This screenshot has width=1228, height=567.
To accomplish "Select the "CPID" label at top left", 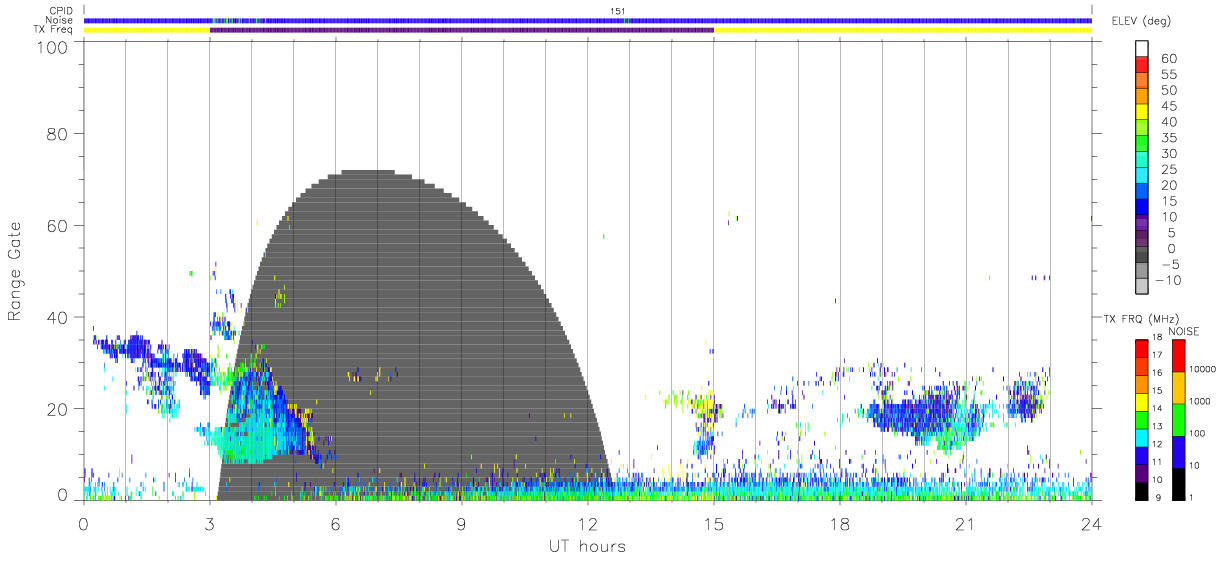I will pos(62,11).
